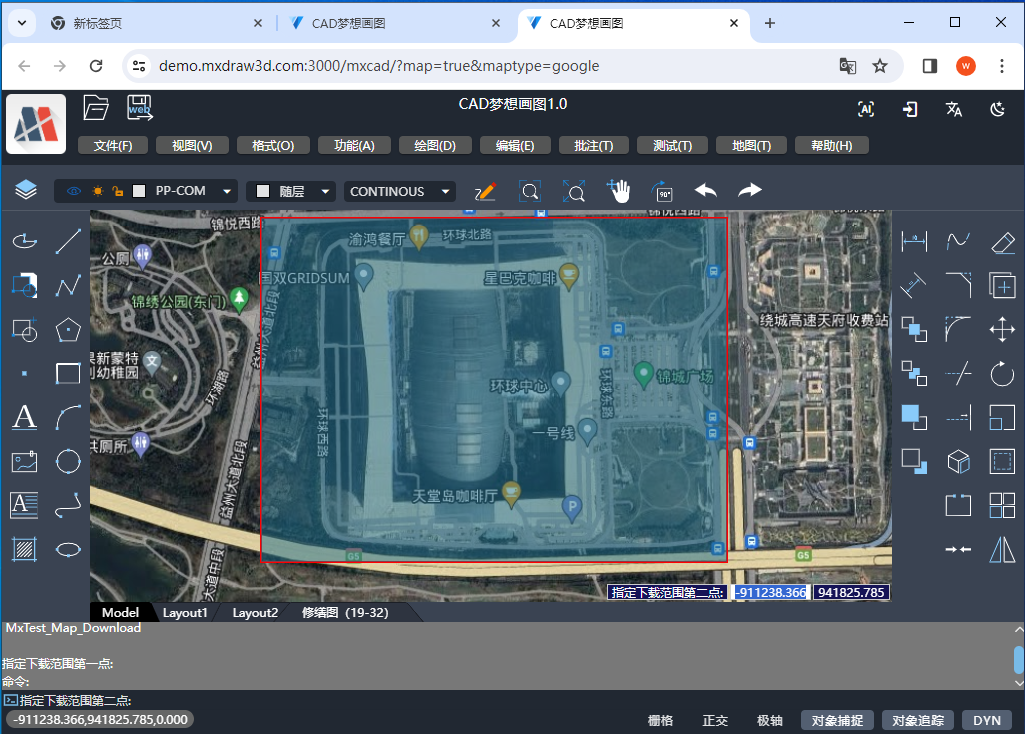Click the 功能(A) menu button

pyautogui.click(x=354, y=145)
